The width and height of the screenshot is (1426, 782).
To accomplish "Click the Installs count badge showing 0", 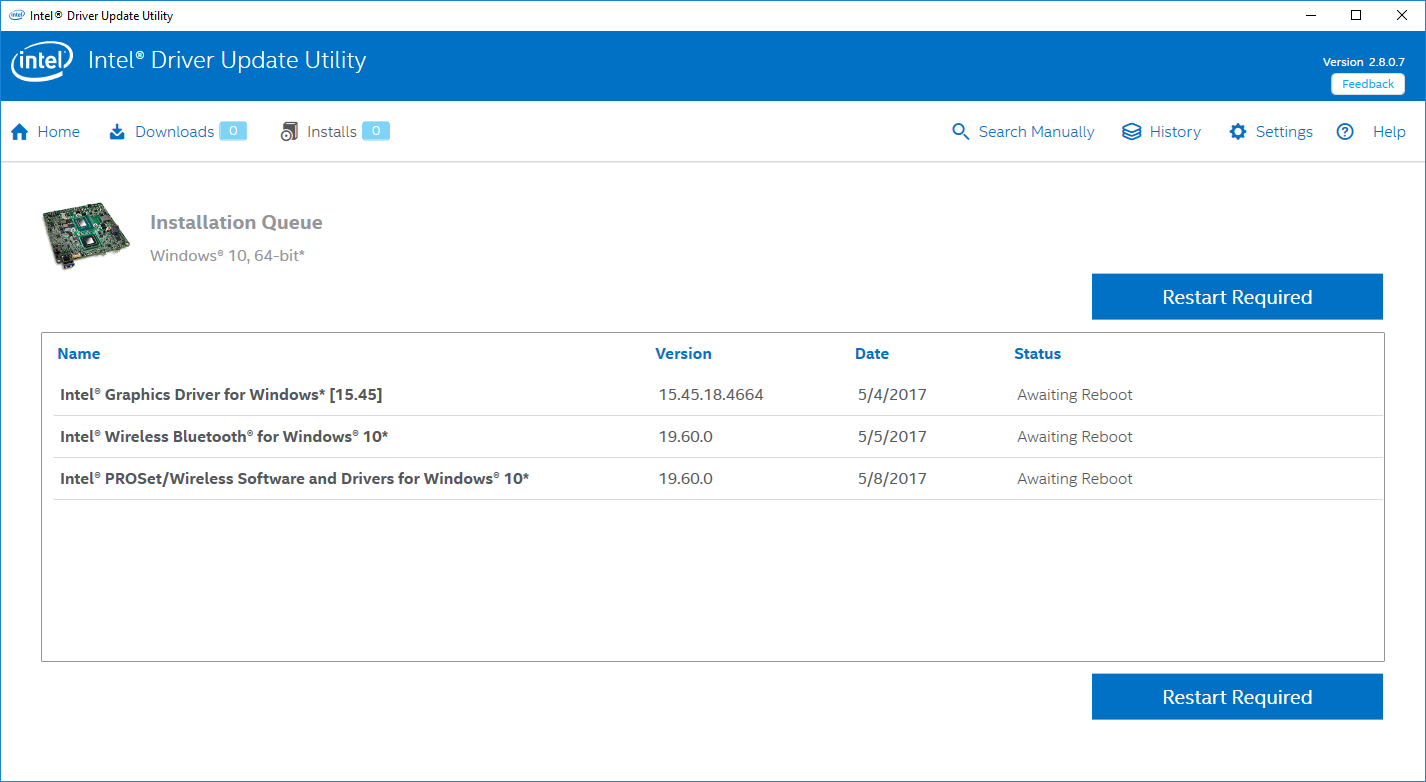I will (376, 131).
